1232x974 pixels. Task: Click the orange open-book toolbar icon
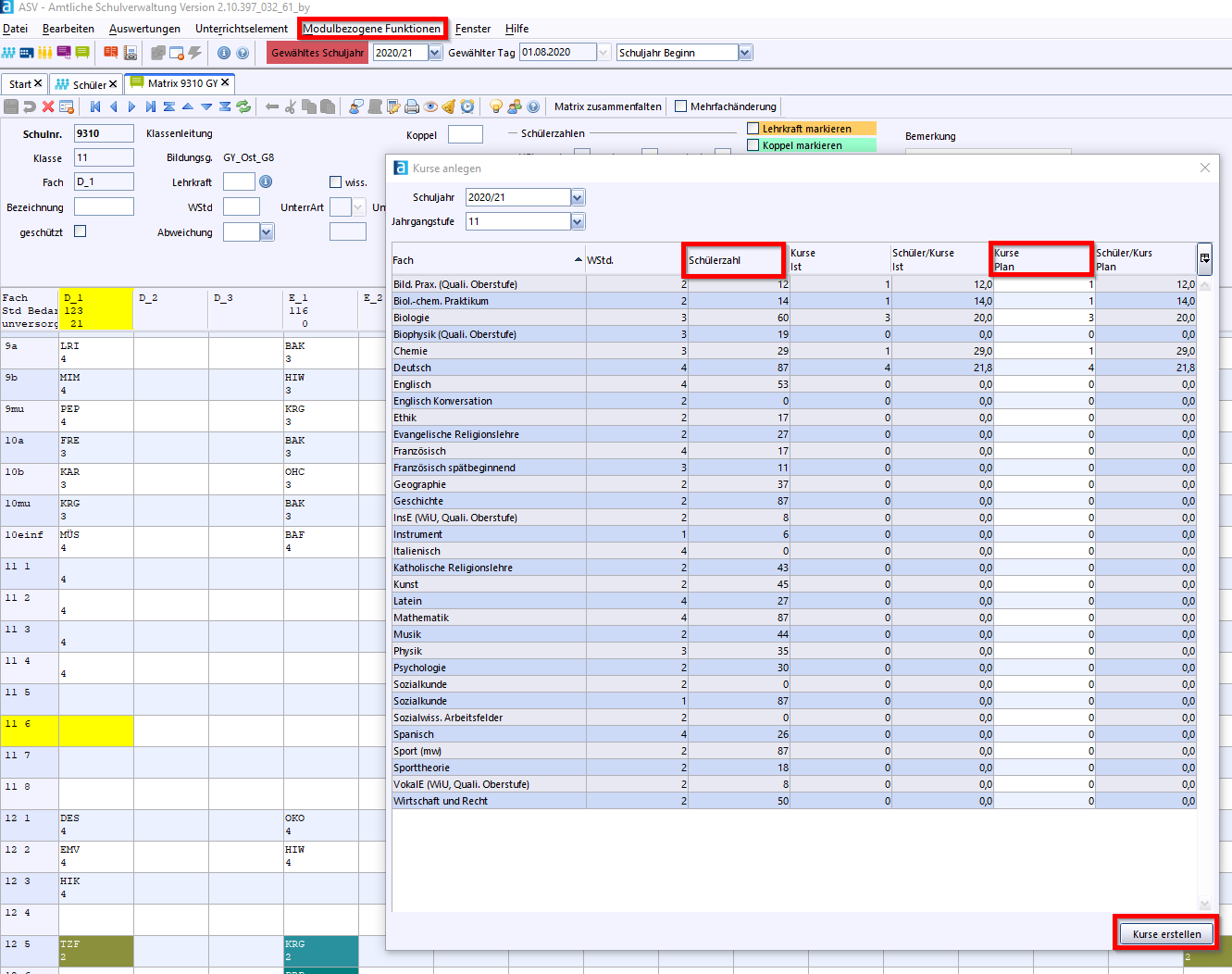click(x=111, y=53)
